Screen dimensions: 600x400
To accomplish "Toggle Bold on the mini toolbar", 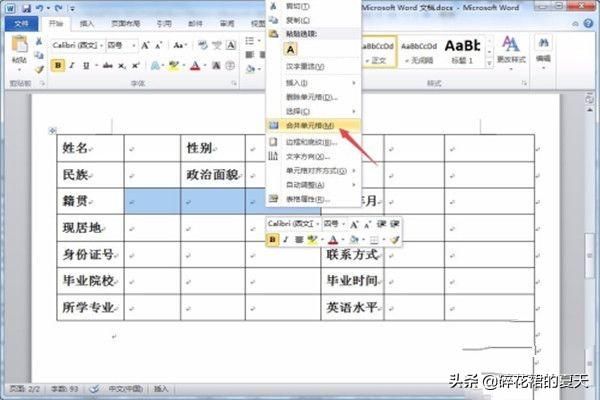I will click(x=272, y=240).
